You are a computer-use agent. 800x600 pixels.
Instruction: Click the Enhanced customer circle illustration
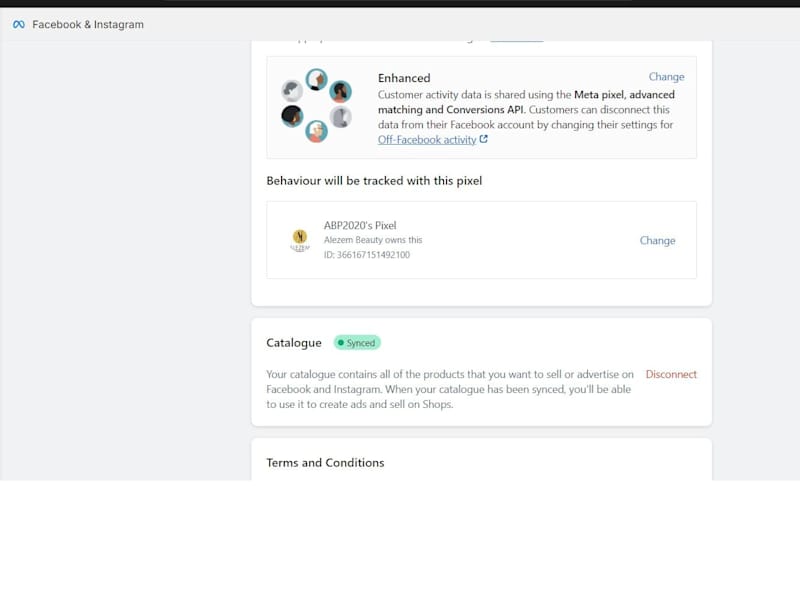pyautogui.click(x=316, y=106)
